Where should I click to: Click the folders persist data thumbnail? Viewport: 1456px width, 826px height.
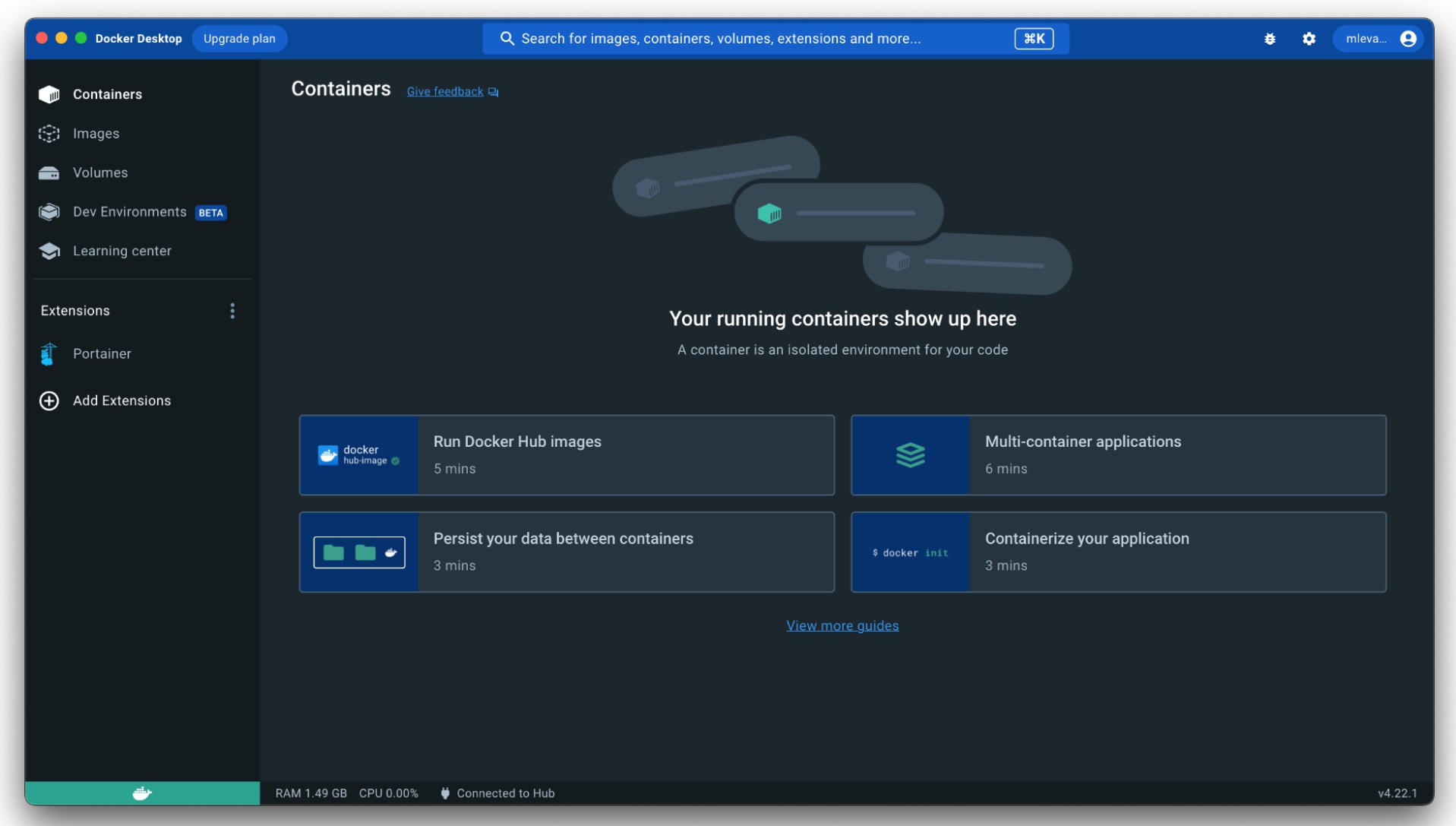(x=359, y=552)
